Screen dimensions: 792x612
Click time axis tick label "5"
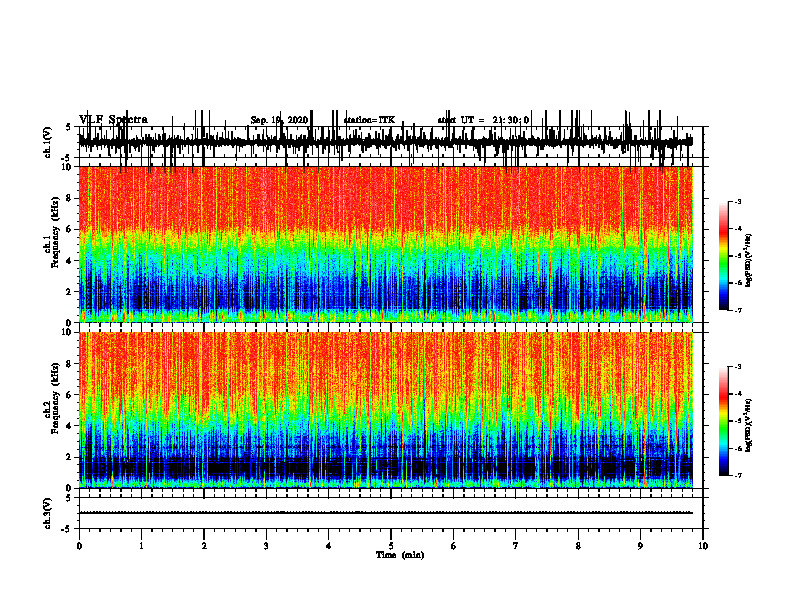391,546
